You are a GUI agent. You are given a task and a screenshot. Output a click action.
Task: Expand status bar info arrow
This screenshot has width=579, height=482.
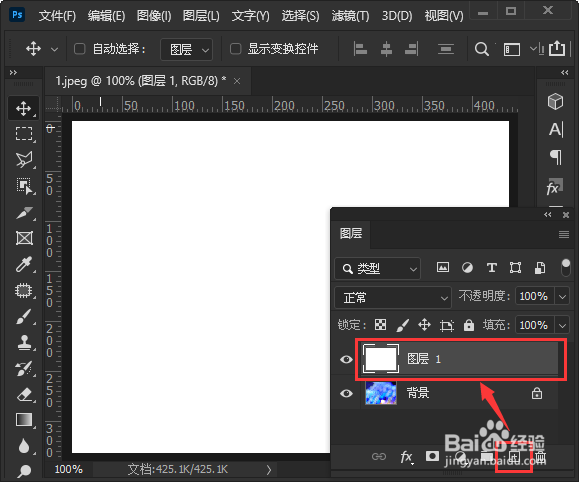click(269, 469)
